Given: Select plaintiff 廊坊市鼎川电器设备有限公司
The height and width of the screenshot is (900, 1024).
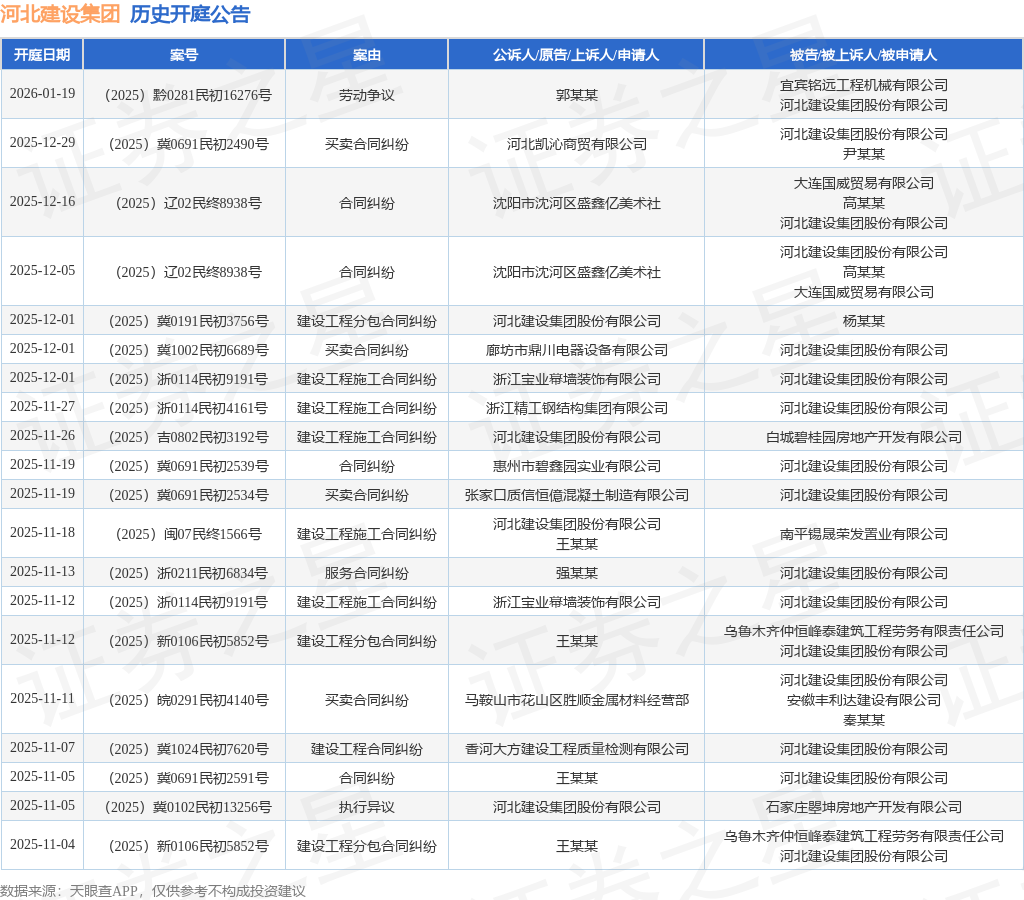Looking at the screenshot, I should pyautogui.click(x=576, y=350).
